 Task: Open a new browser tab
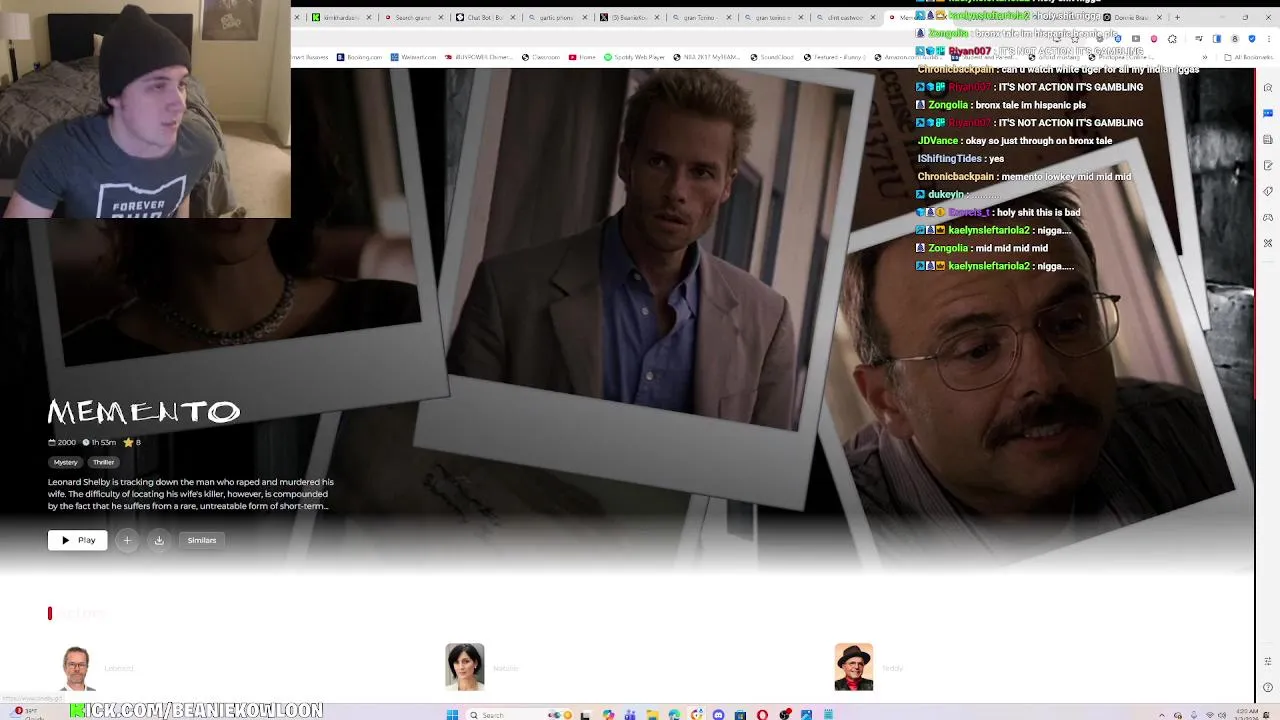[1177, 17]
